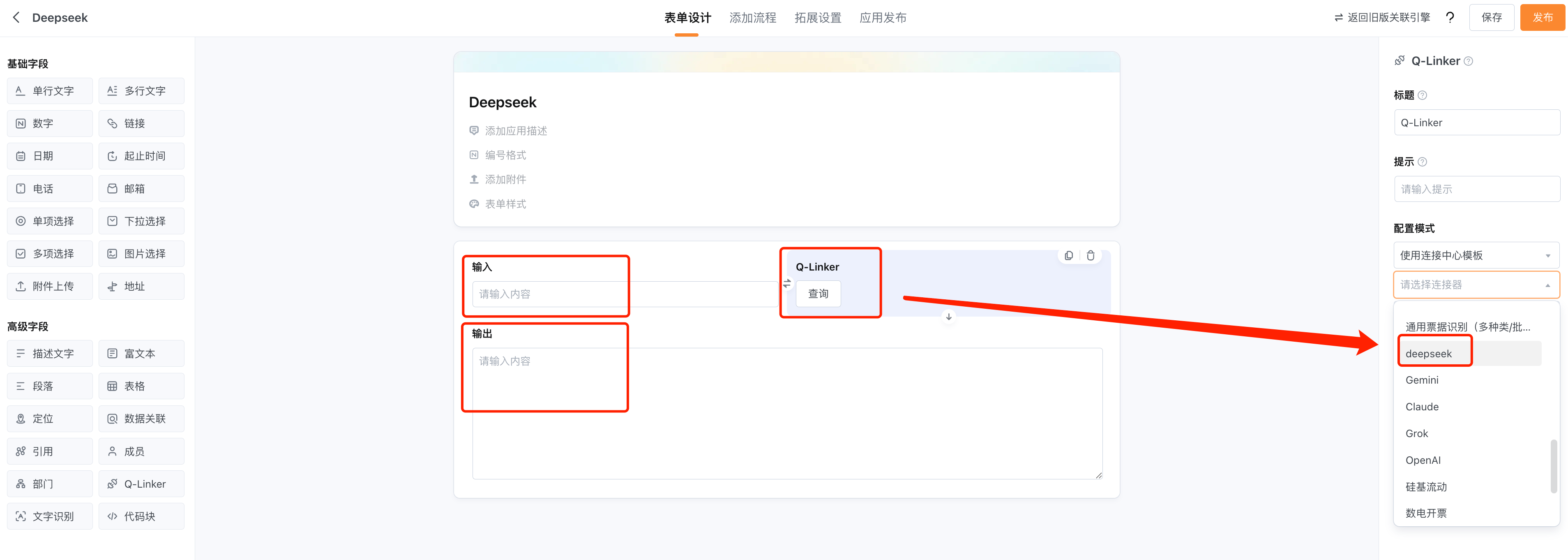This screenshot has width=1568, height=560.
Task: Click the 请输入提示 input field
Action: 1477,190
